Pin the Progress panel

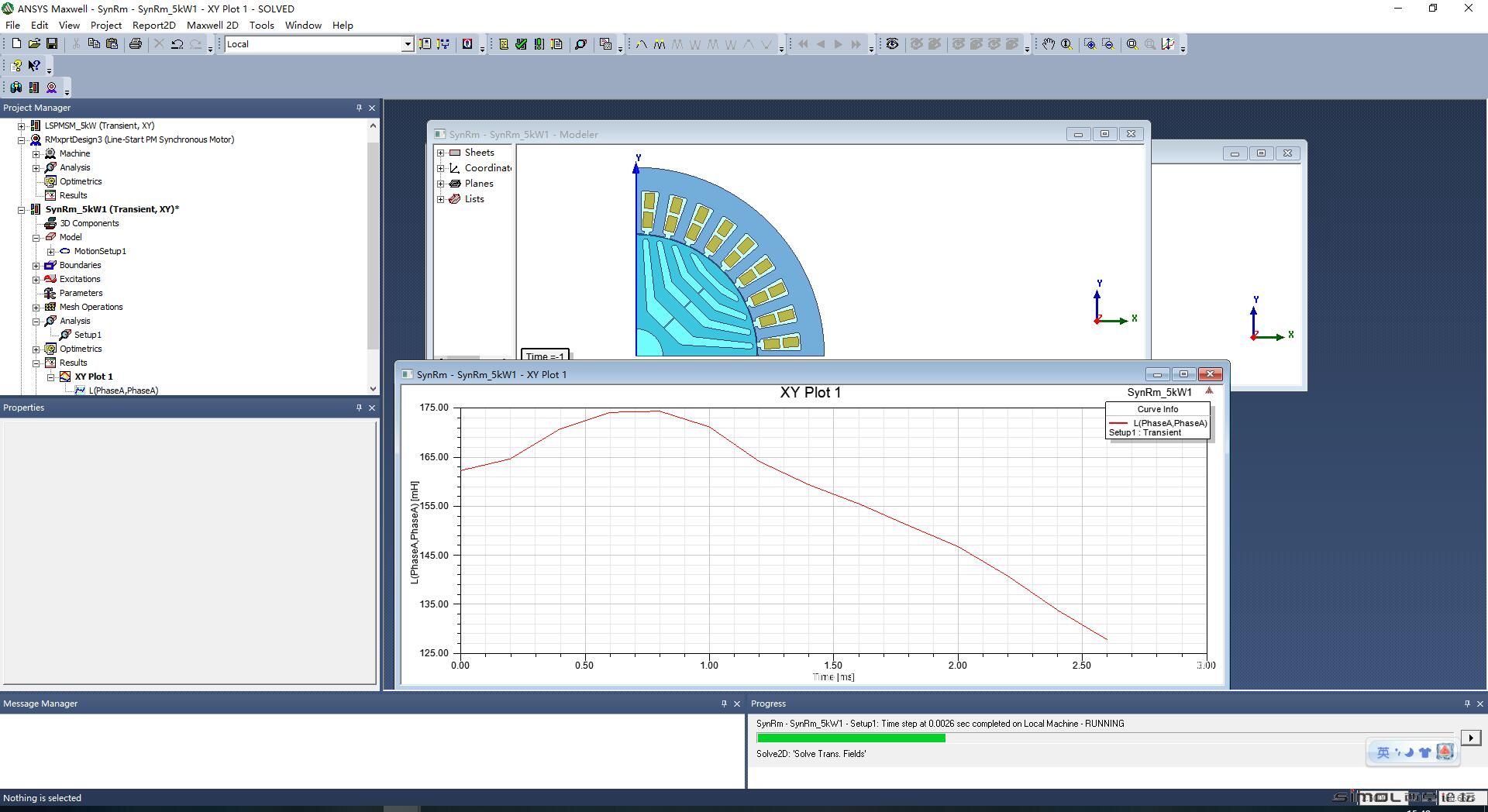[1467, 704]
